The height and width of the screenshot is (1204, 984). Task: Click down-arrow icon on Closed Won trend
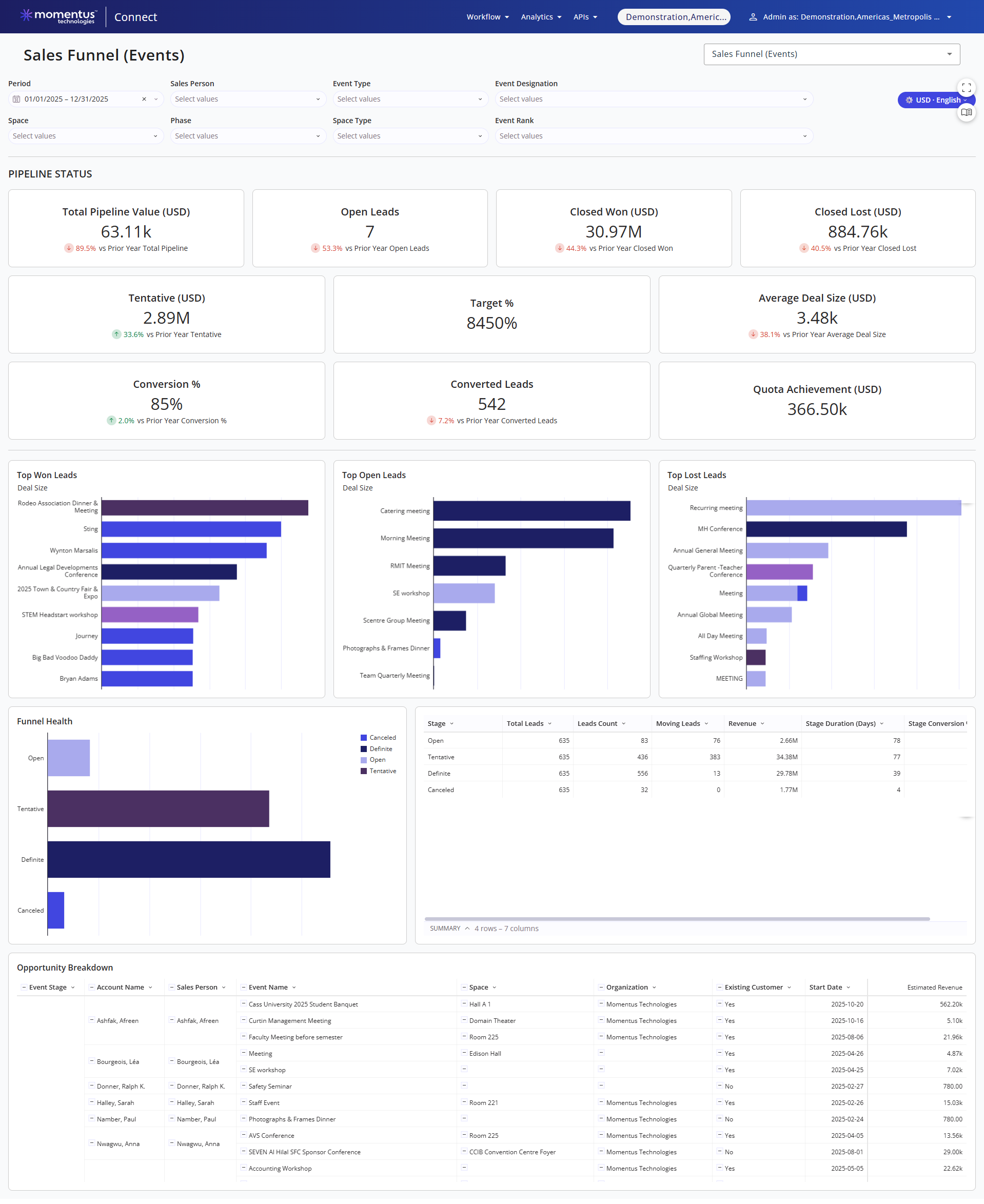(559, 248)
